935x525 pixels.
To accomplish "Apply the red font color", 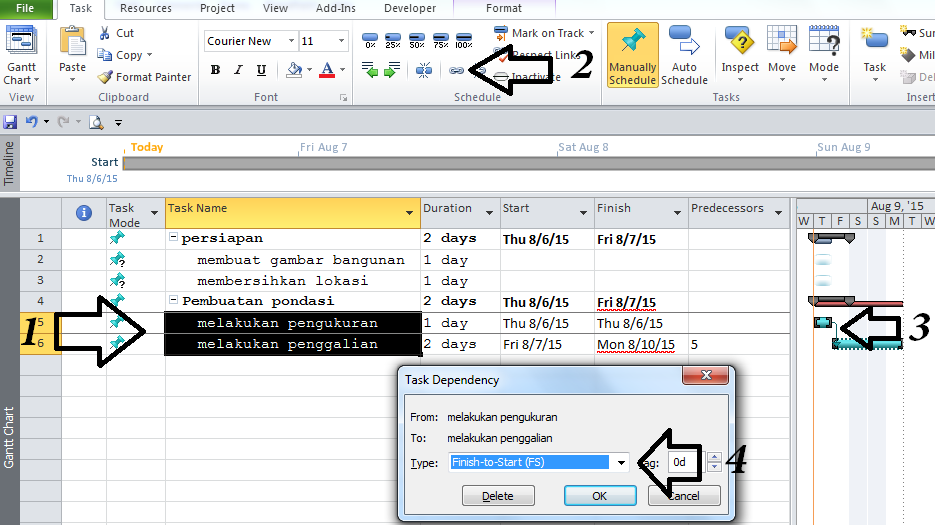I will pyautogui.click(x=327, y=70).
